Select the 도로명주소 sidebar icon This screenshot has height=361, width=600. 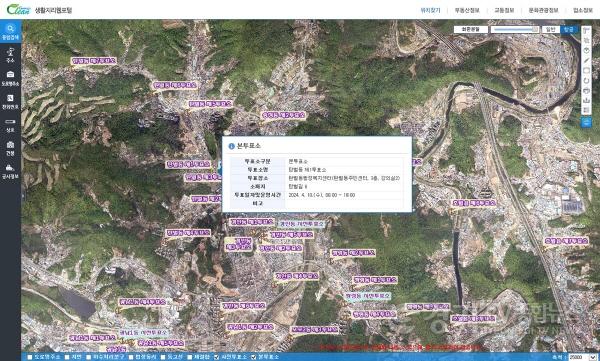10,78
